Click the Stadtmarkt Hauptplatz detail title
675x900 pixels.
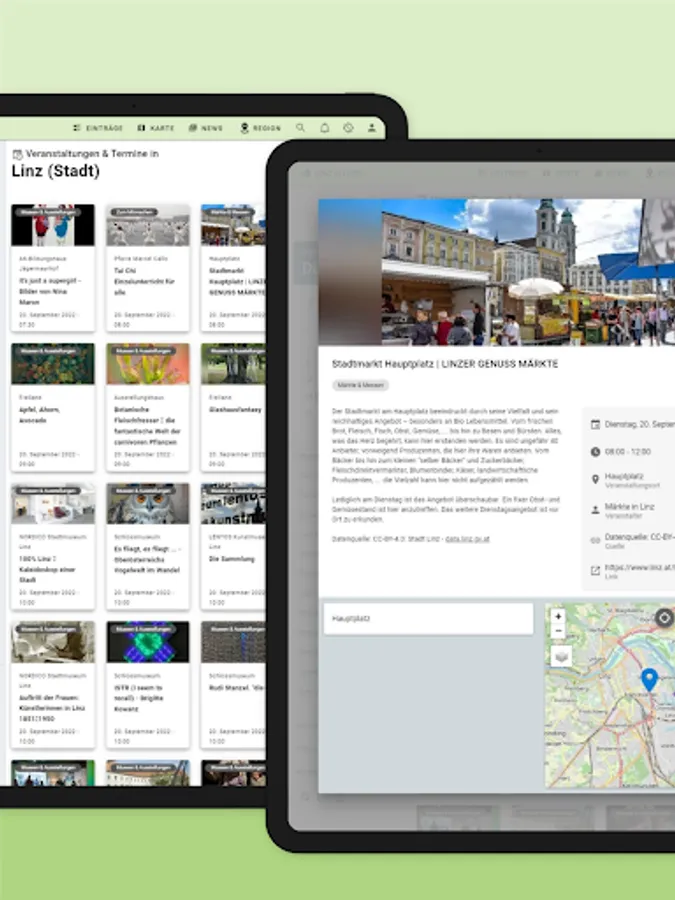(x=445, y=364)
